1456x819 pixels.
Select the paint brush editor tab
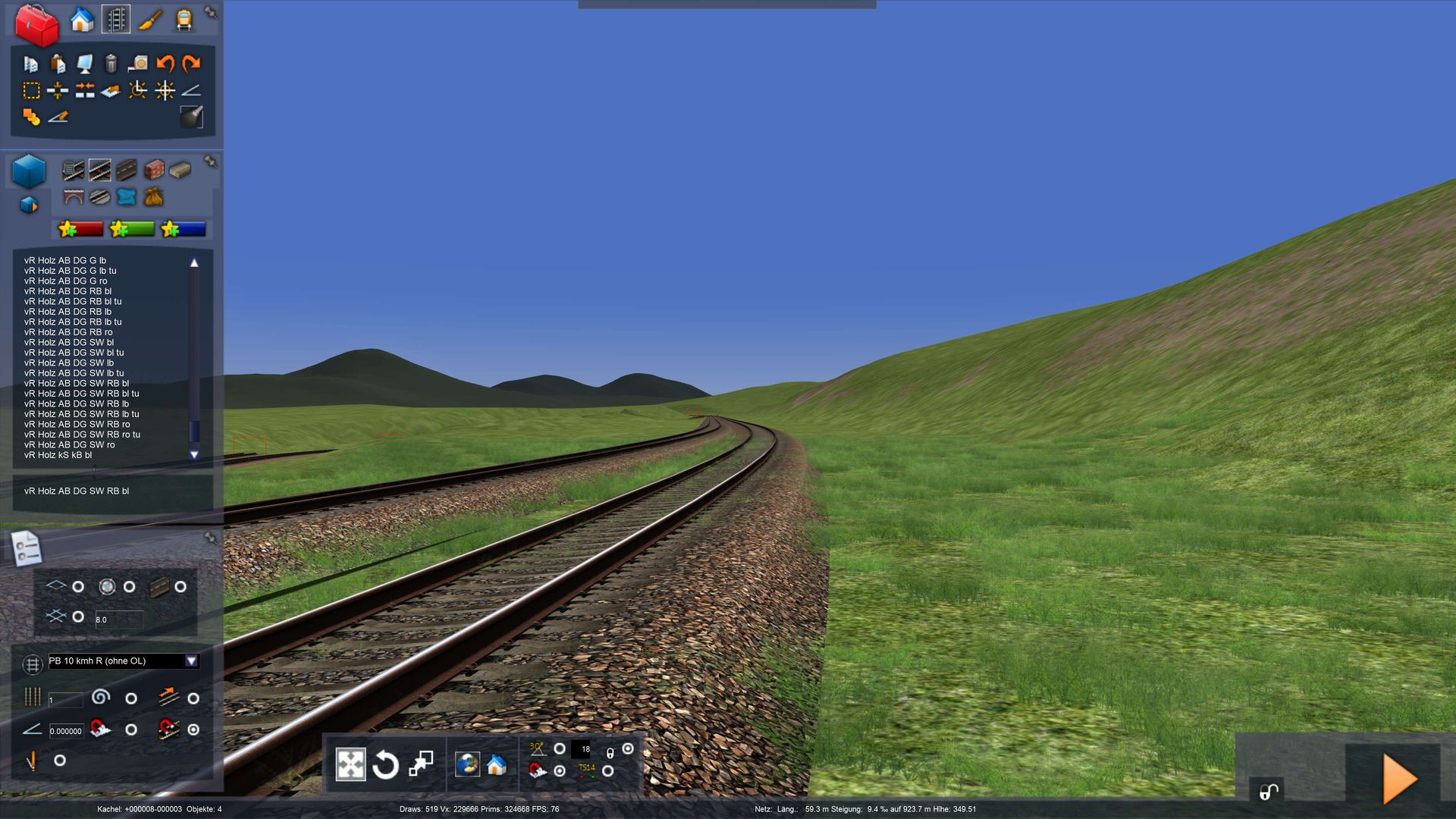pyautogui.click(x=149, y=20)
